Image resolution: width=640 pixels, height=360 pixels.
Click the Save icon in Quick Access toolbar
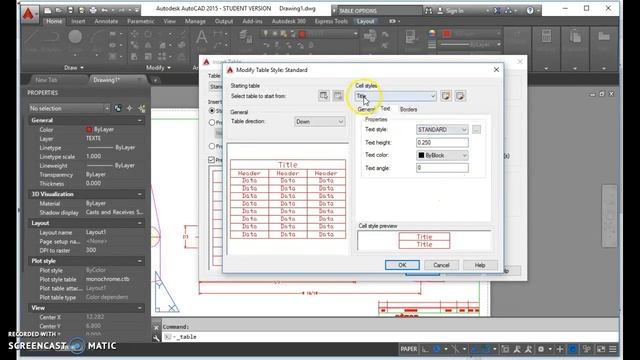click(70, 10)
